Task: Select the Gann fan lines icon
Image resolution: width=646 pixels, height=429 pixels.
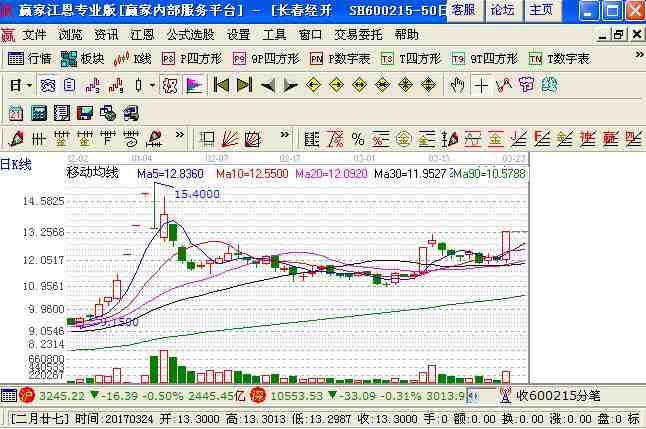Action: [229, 139]
